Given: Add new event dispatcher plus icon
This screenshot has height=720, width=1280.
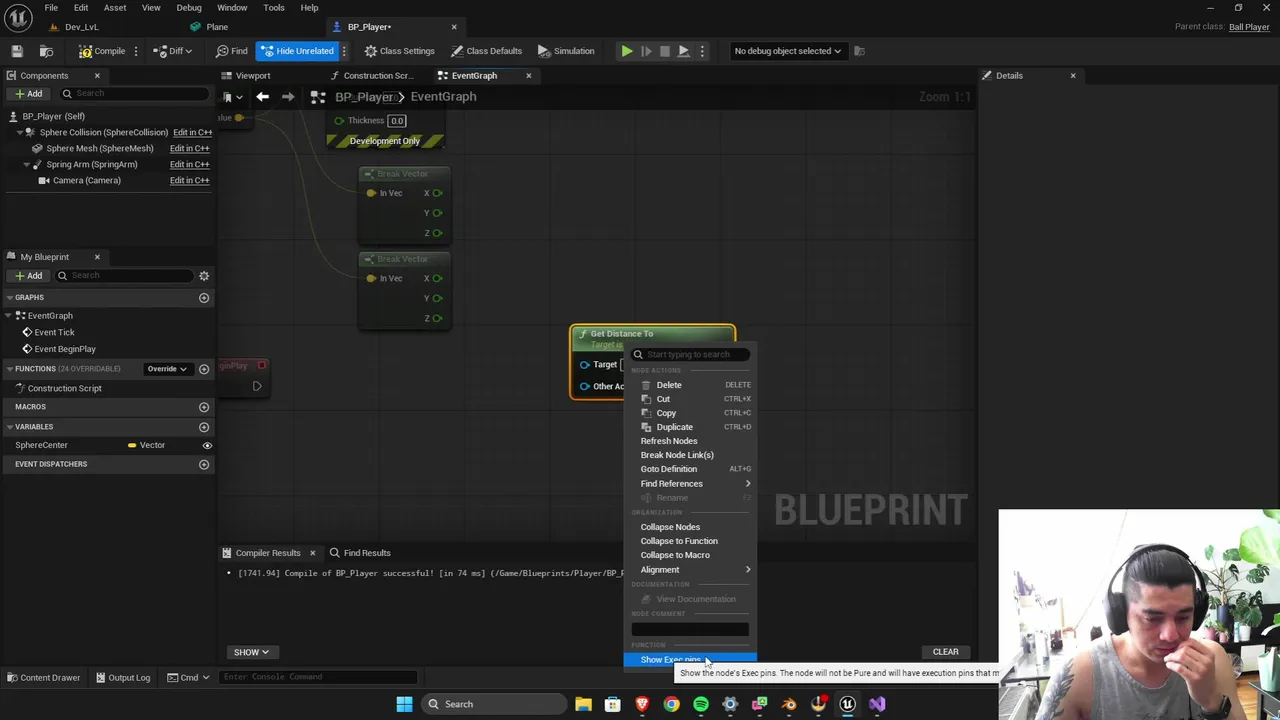Looking at the screenshot, I should click(204, 464).
